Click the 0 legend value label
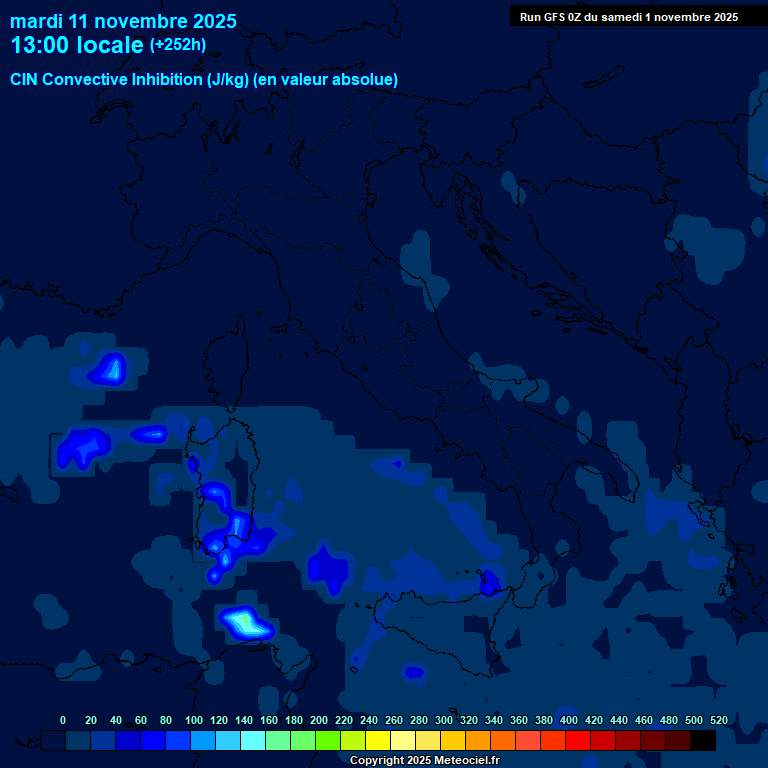Screen dimensions: 768x768 pyautogui.click(x=63, y=720)
